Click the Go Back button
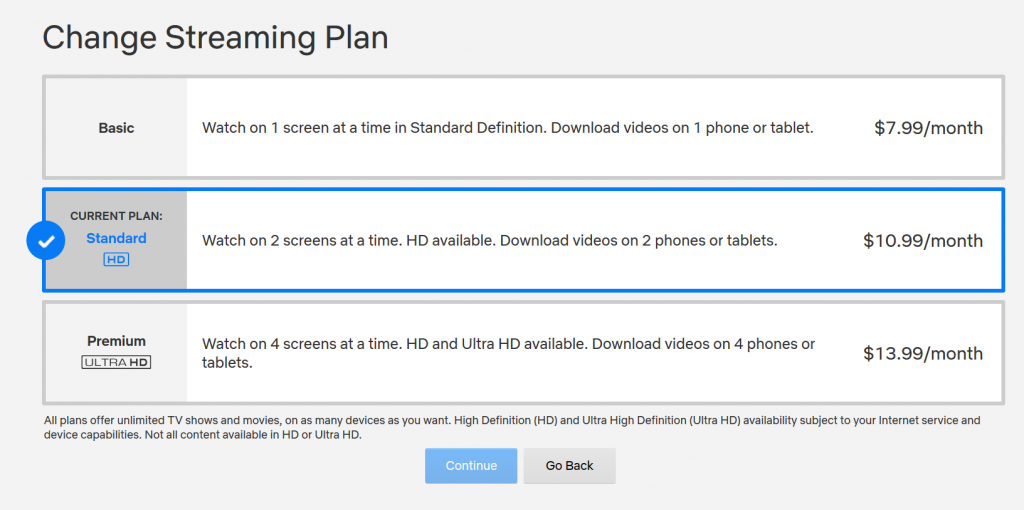This screenshot has width=1024, height=510. (x=569, y=466)
